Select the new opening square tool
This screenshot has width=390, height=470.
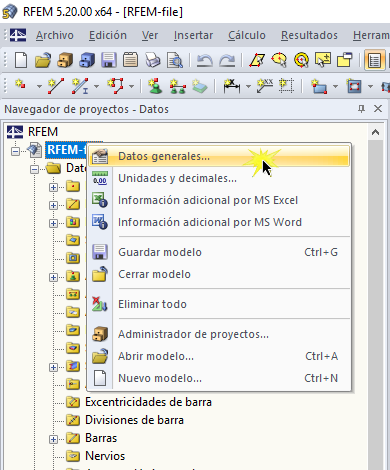tap(354, 86)
